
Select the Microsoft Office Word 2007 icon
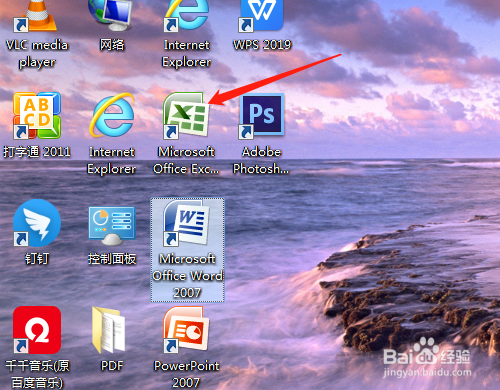[x=187, y=250]
